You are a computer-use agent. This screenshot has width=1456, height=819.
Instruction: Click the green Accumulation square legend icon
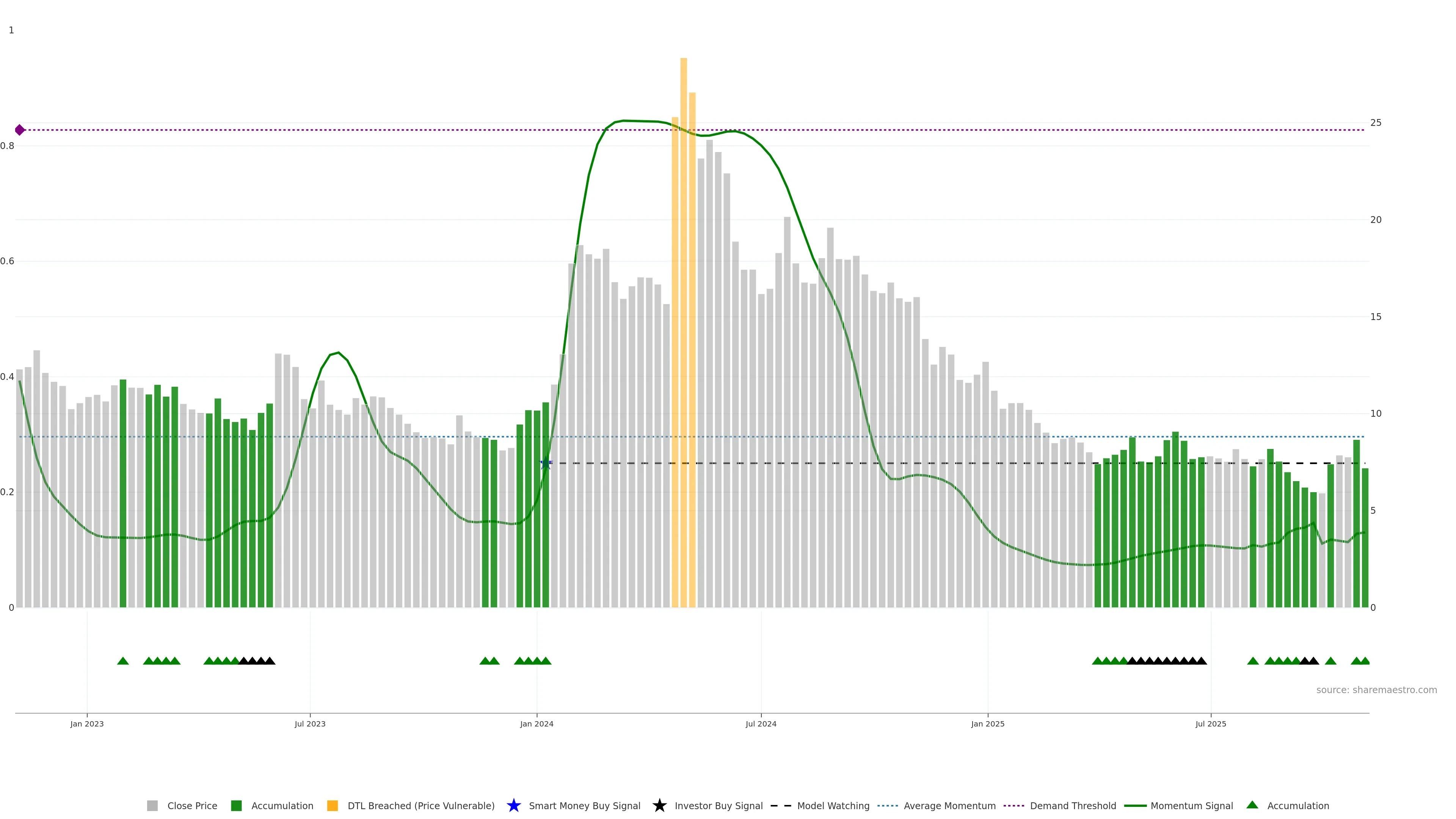[x=236, y=805]
